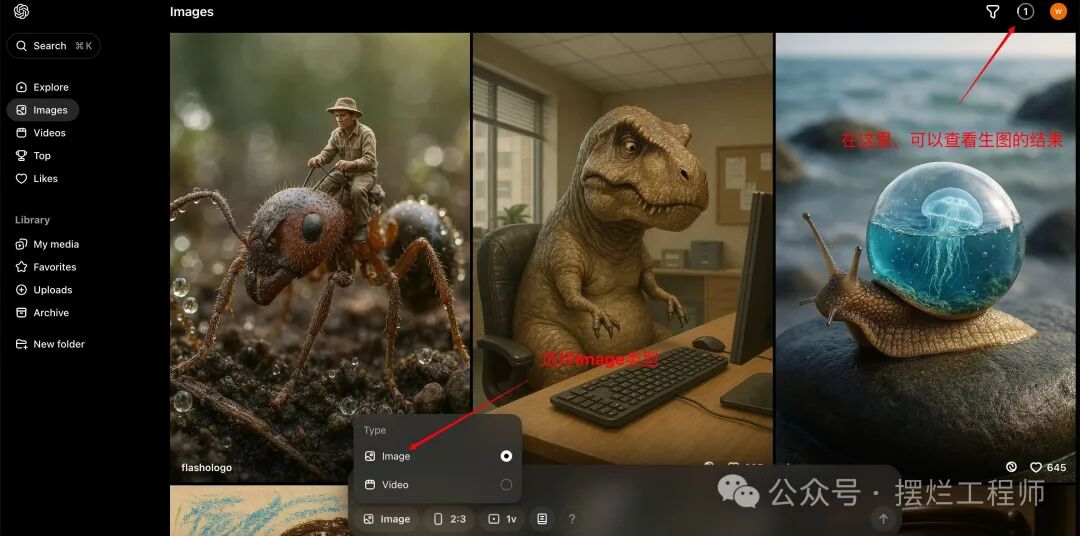Open the orange user avatar menu
The image size is (1080, 536).
1058,12
